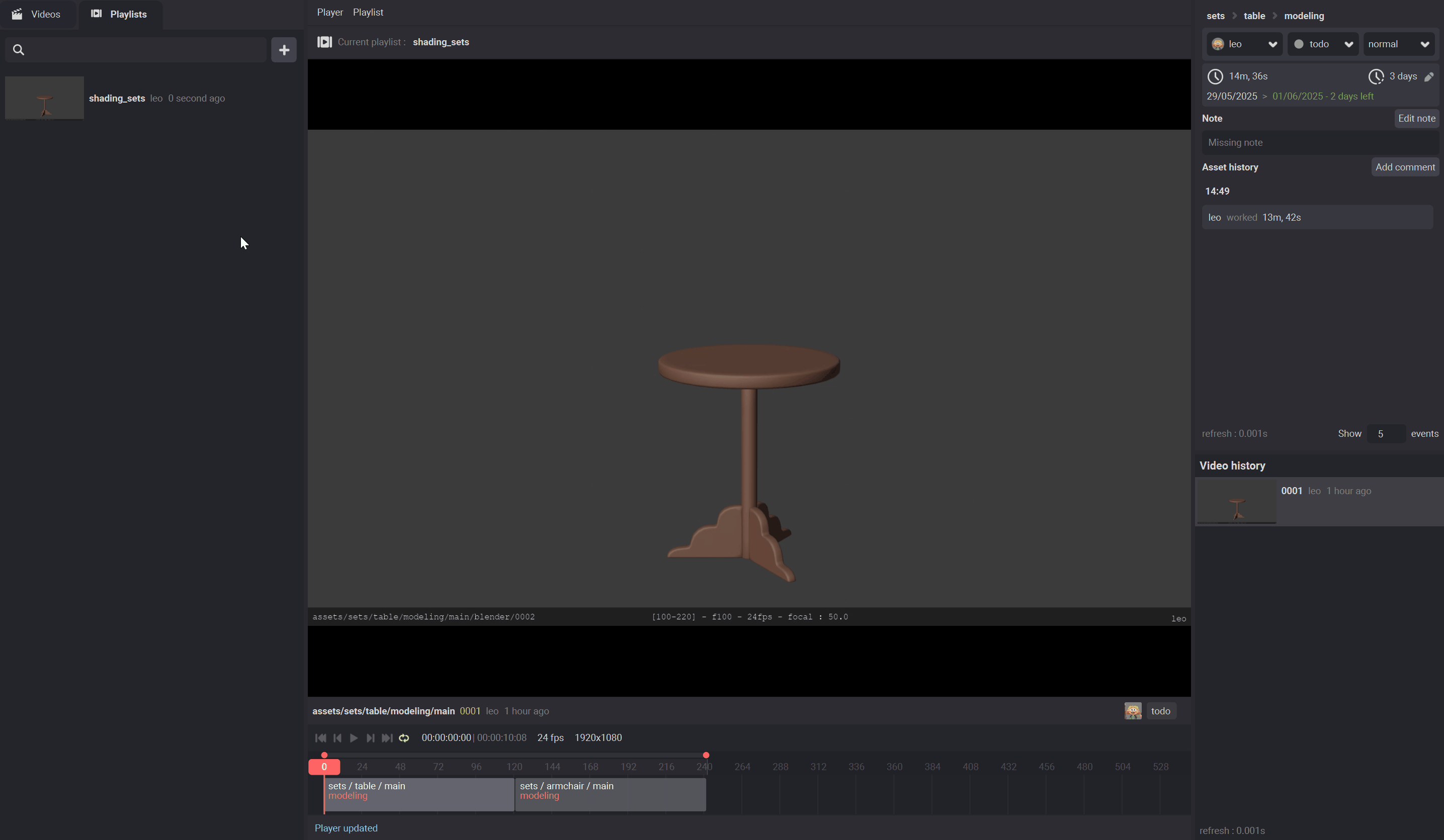The image size is (1444, 840).
Task: Click the Add comment button
Action: point(1404,167)
